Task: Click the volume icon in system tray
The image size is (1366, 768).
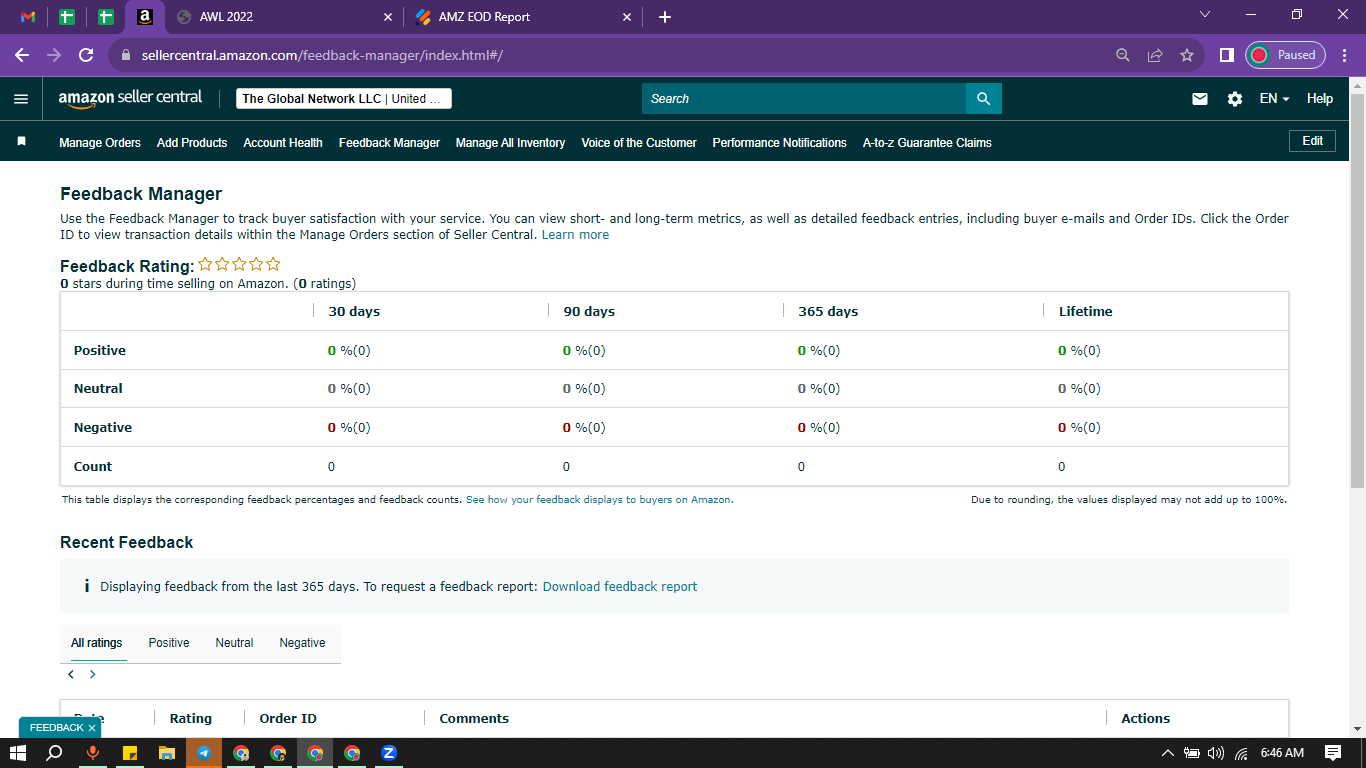Action: pyautogui.click(x=1216, y=753)
